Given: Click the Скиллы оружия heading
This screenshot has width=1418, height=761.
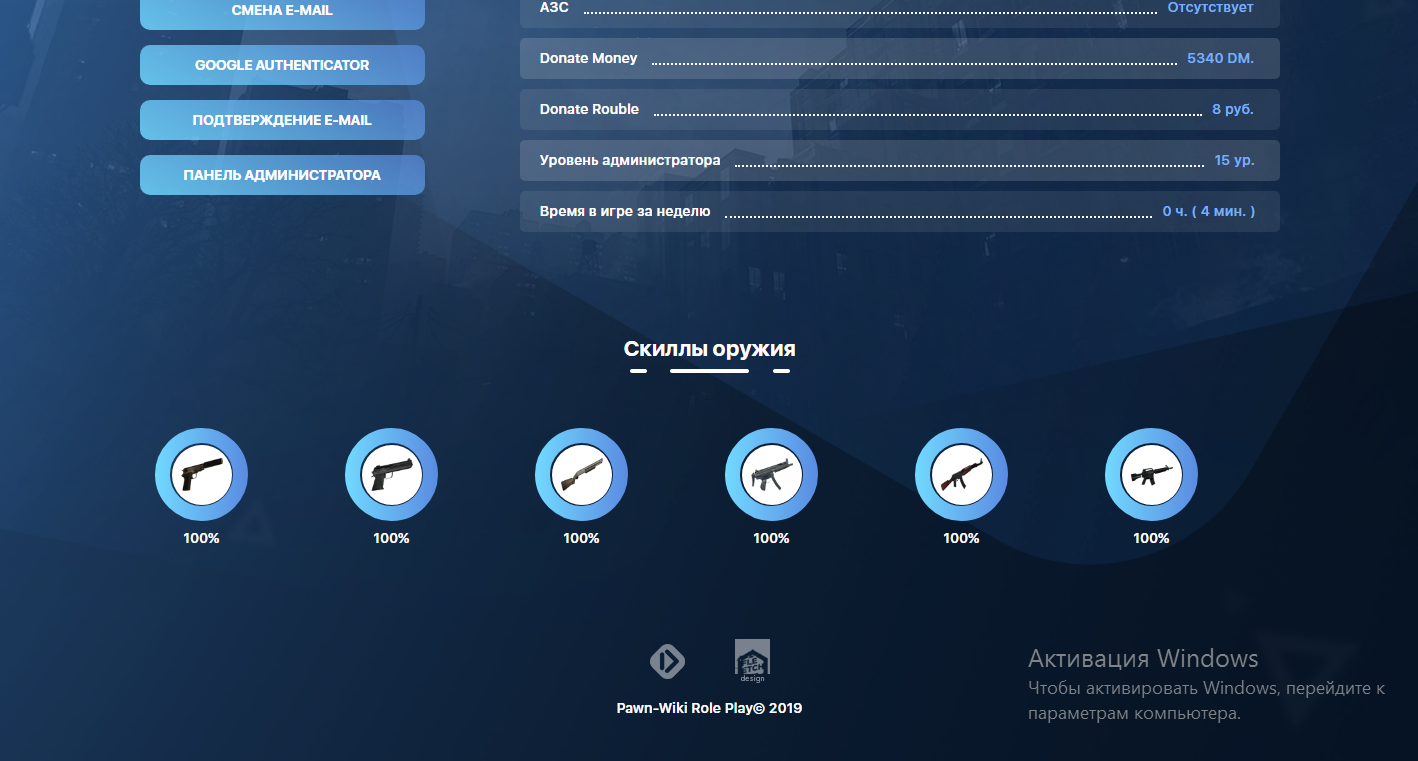Looking at the screenshot, I should (709, 349).
